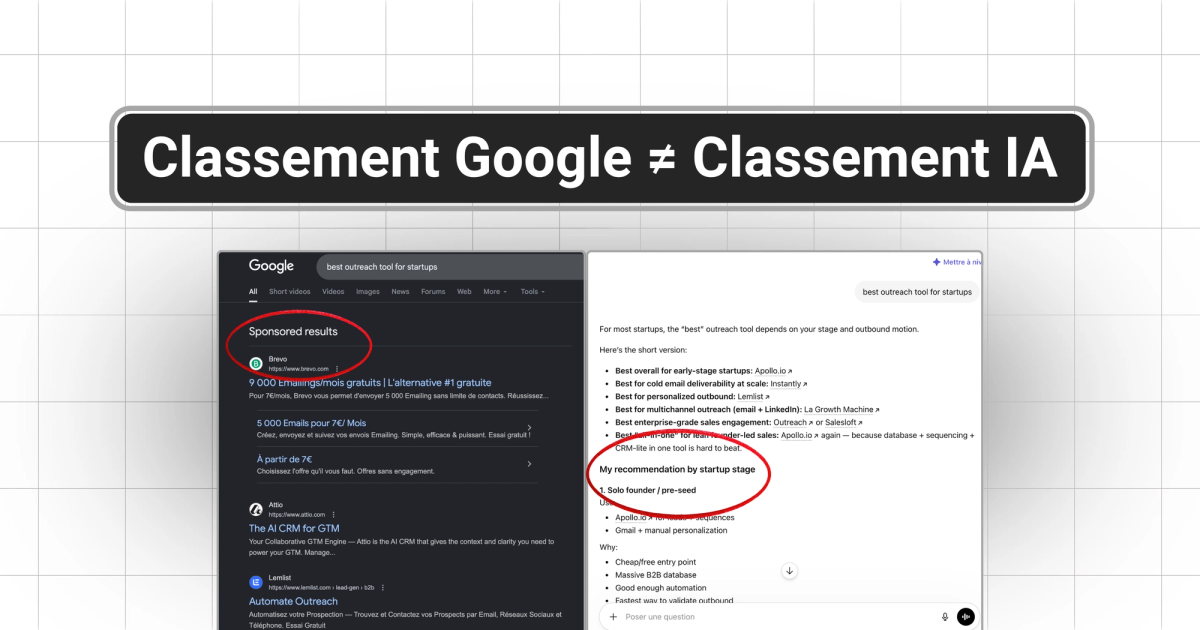Open three-dot menu beside the Lemlist URL
Viewport: 1200px width, 630px height.
click(383, 587)
